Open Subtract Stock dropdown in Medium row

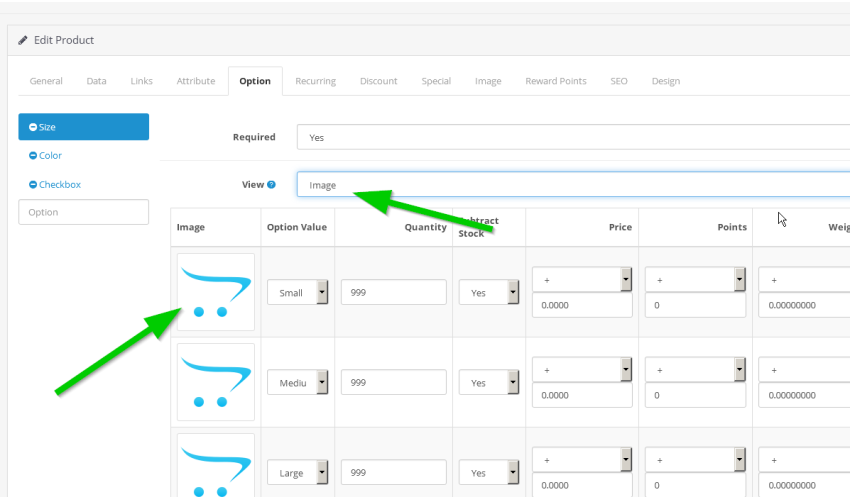489,382
